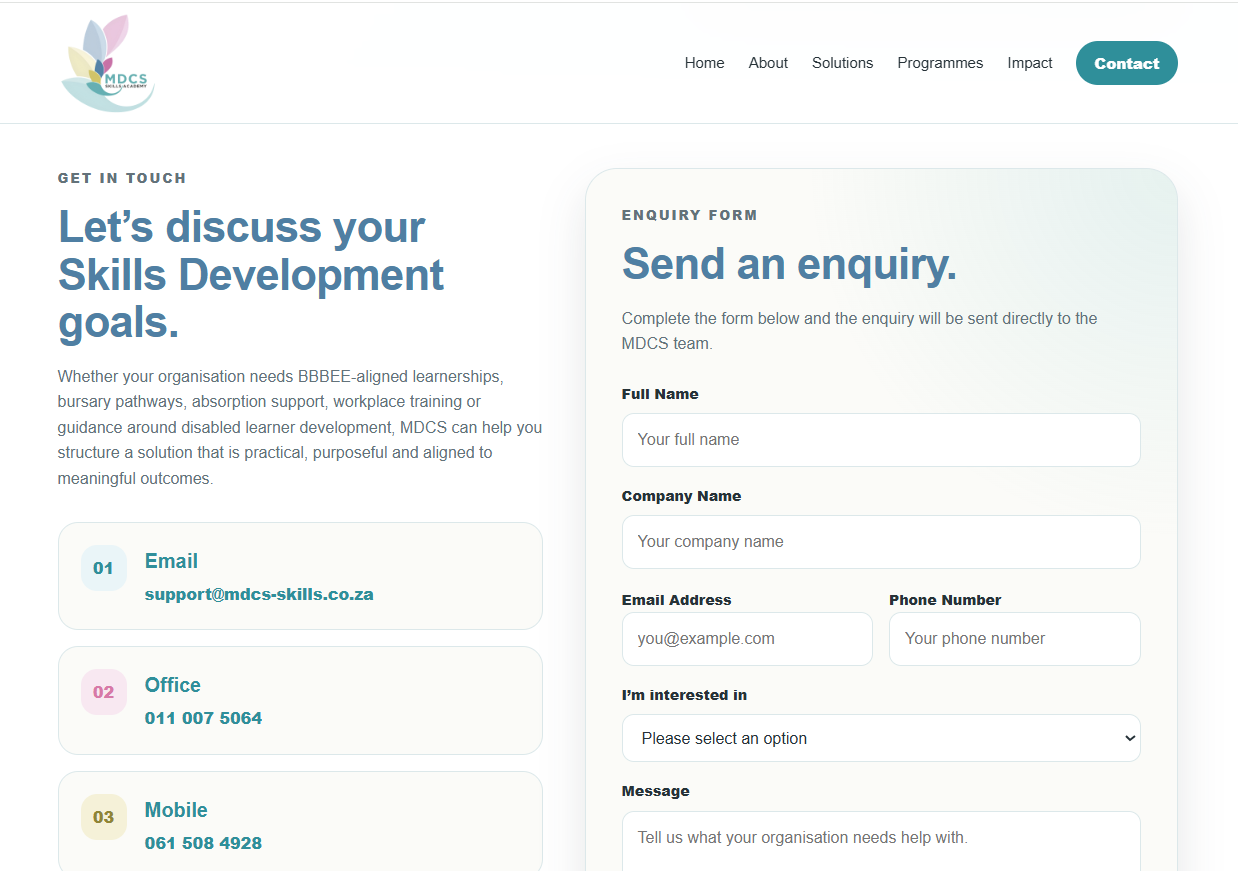Click the MDCS Skills Academy logo
Screen dimensions: 1238x871
(x=108, y=63)
